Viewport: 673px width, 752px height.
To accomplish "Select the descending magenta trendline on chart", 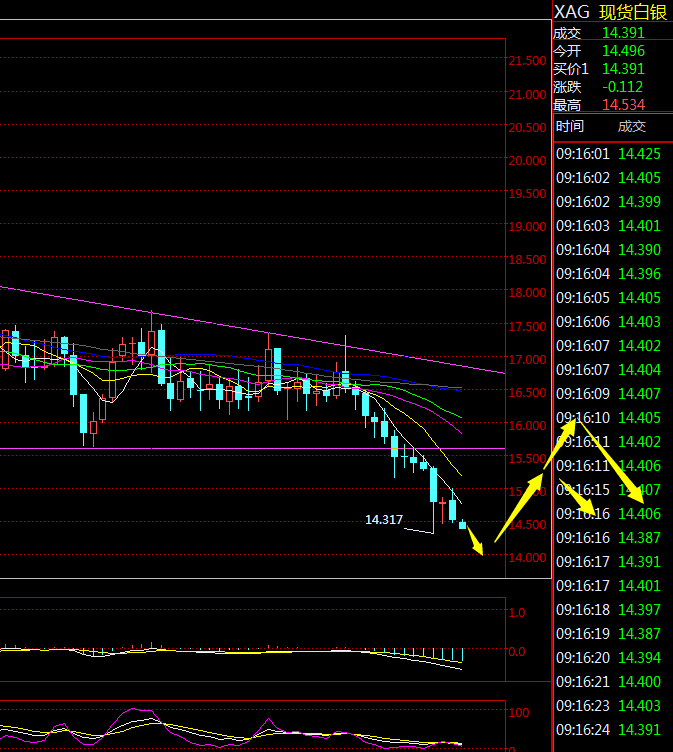I will (253, 330).
